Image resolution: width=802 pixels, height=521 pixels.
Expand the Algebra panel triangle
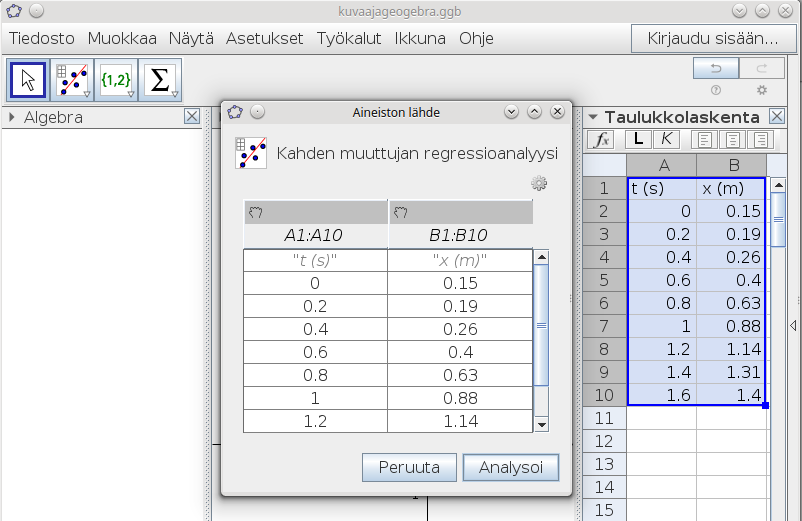click(12, 118)
